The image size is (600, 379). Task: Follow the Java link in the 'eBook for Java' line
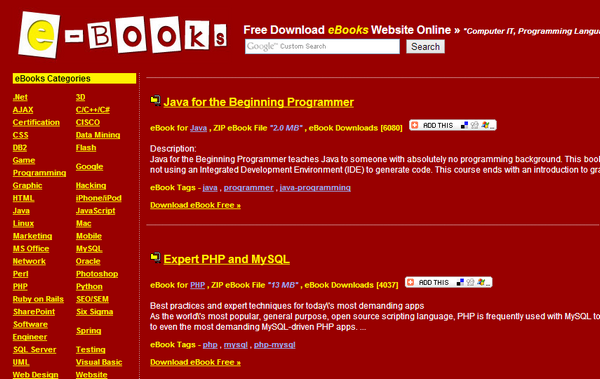click(198, 128)
